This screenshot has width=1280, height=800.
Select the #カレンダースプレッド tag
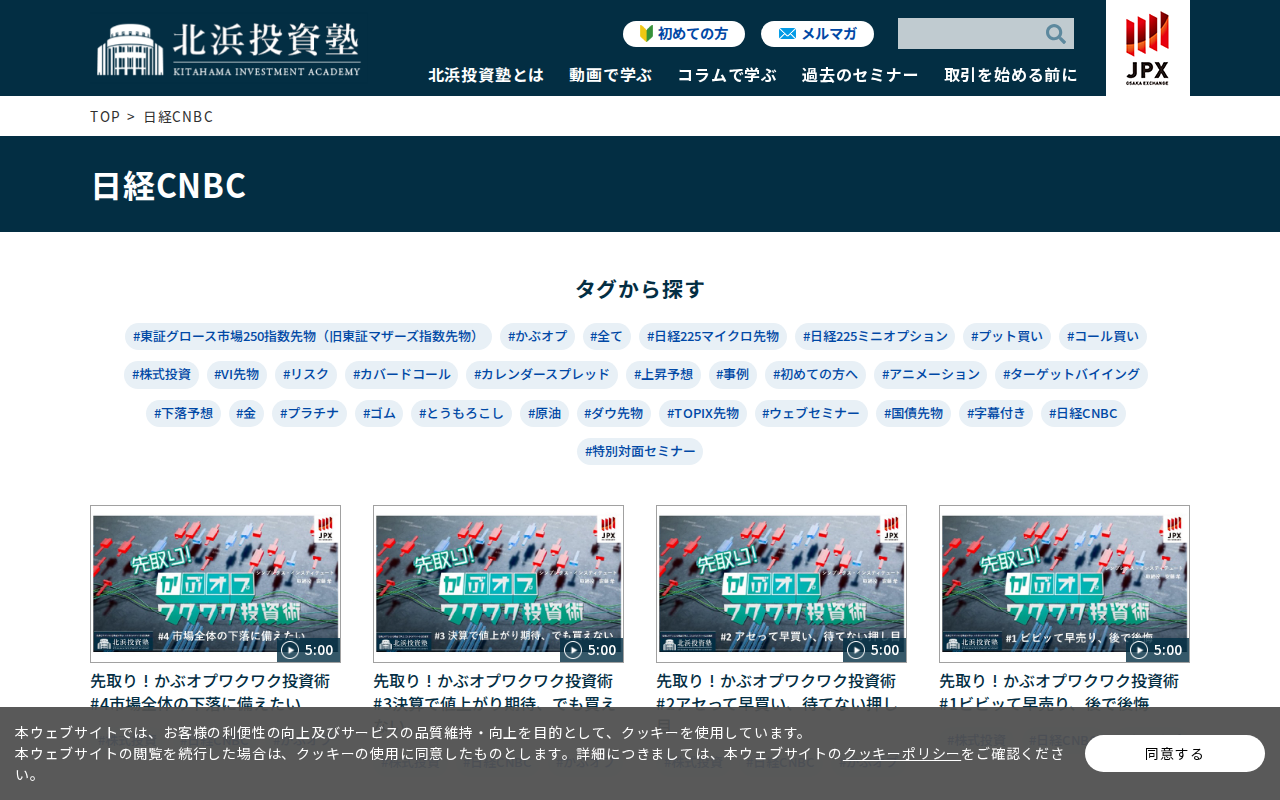pyautogui.click(x=542, y=375)
